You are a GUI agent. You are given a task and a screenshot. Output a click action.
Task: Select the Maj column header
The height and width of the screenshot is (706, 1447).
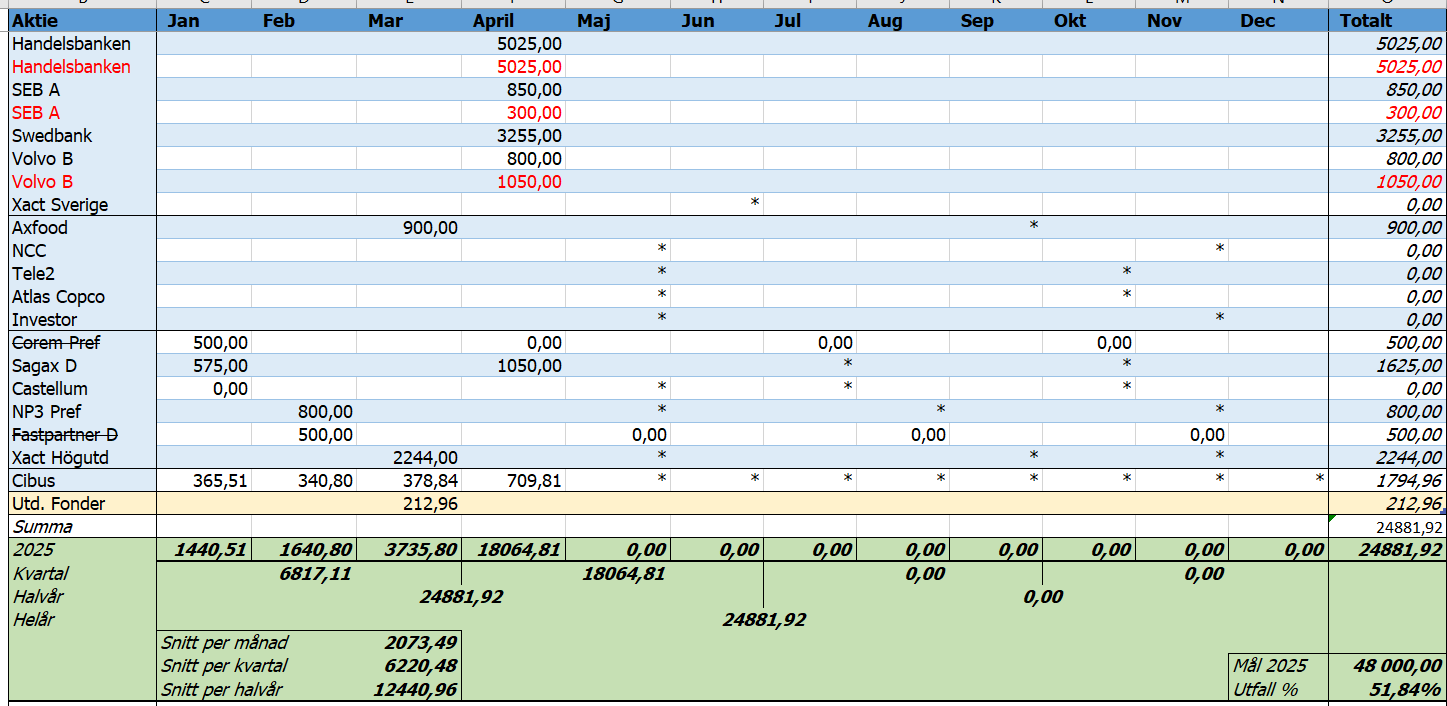(x=617, y=21)
